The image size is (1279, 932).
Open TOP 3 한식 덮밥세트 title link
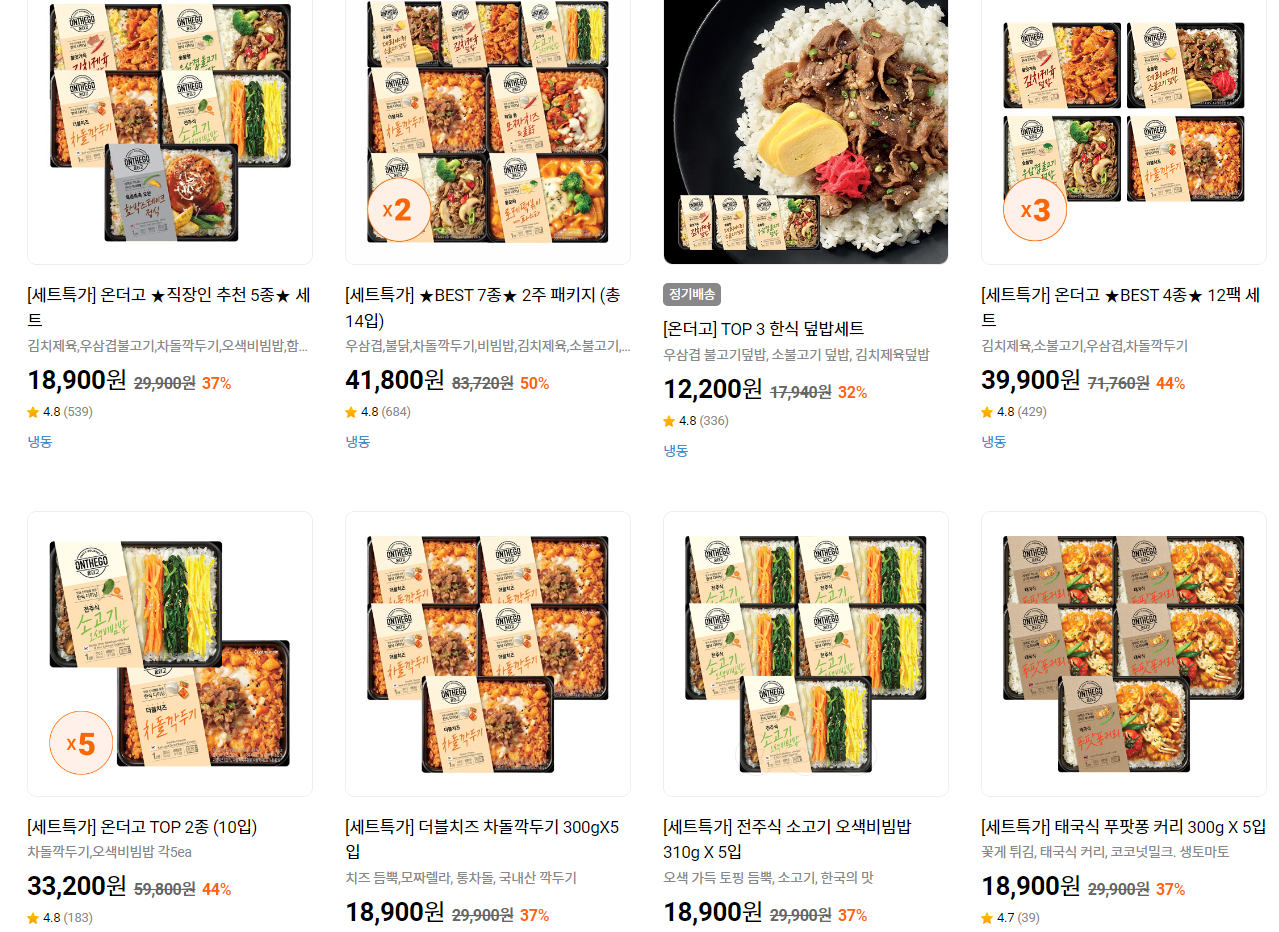point(764,329)
